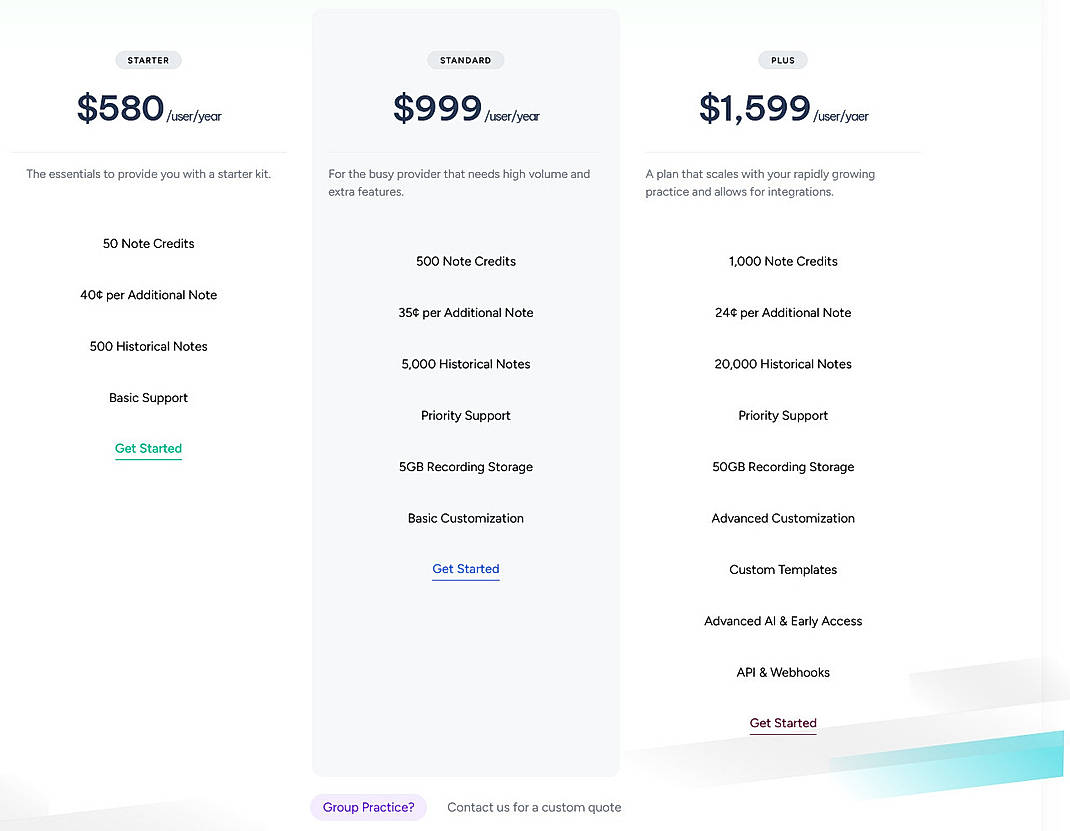The height and width of the screenshot is (831, 1070).
Task: Click the 1,000 Note Credits feature
Action: [x=782, y=261]
